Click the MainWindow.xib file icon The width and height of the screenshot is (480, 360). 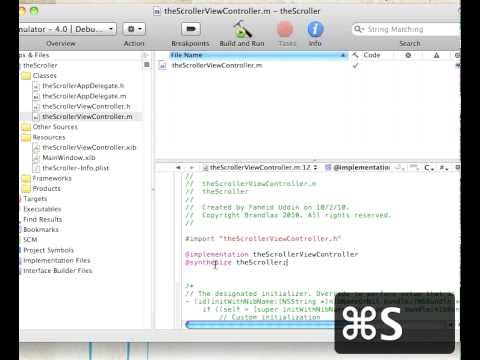point(36,158)
